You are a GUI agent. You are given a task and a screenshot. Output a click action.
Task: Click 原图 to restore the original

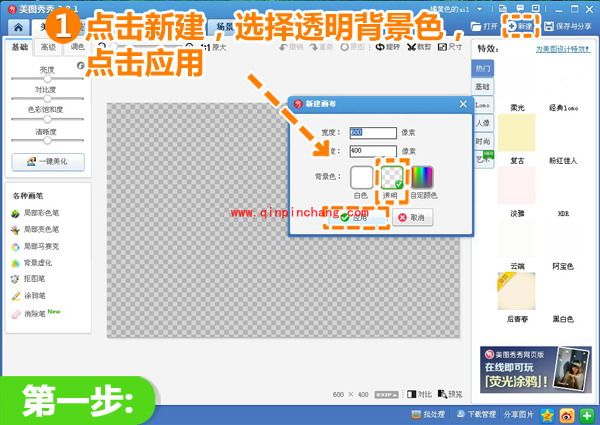coord(352,47)
